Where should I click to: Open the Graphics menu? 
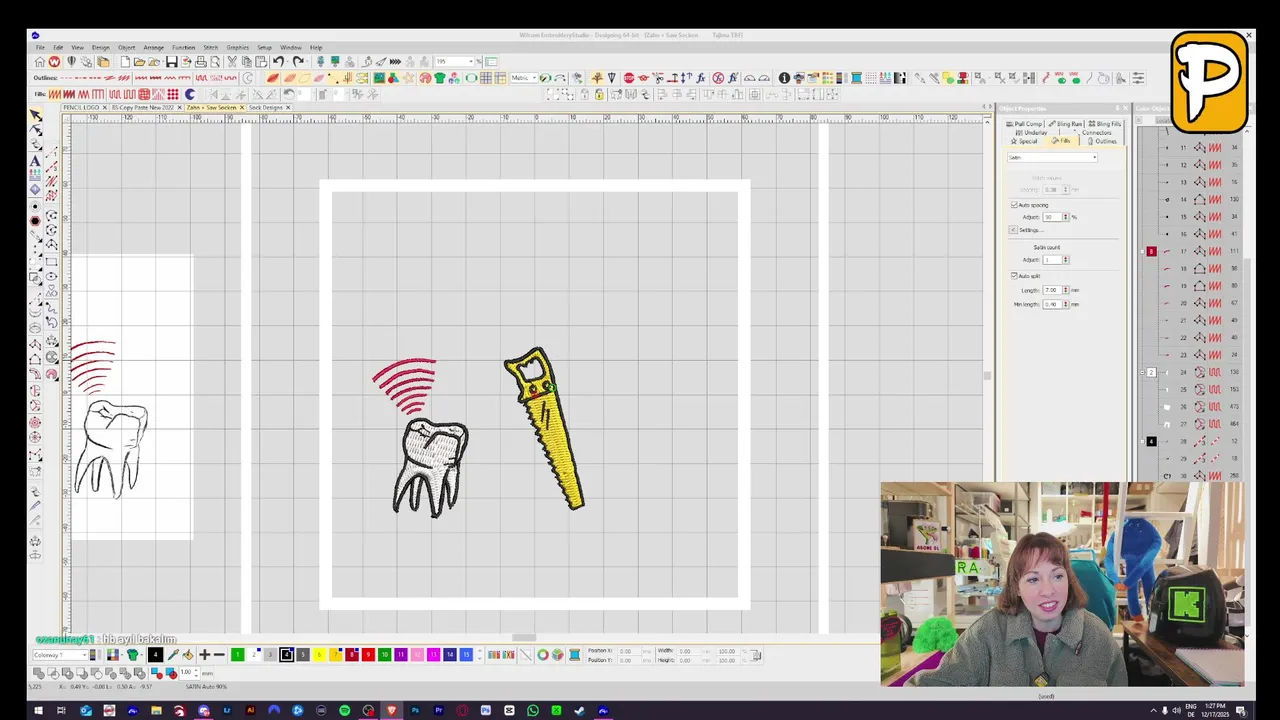(238, 47)
